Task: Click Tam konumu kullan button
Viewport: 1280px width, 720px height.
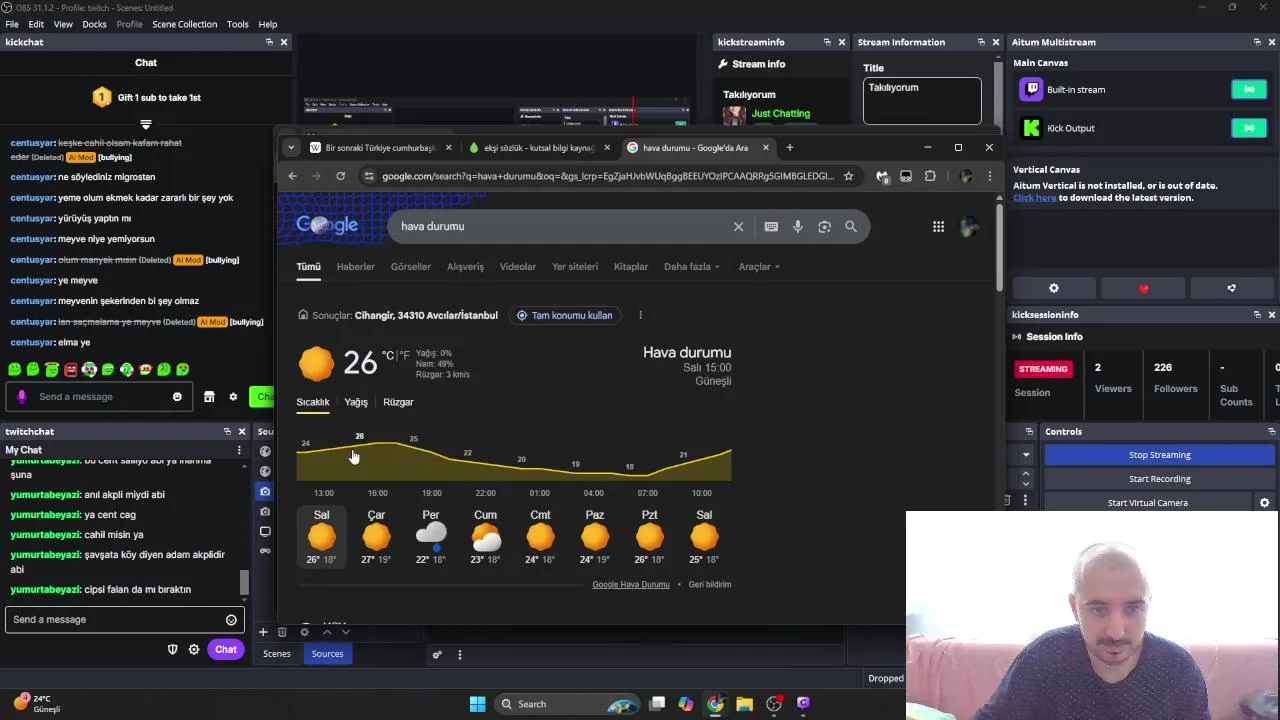Action: tap(564, 315)
